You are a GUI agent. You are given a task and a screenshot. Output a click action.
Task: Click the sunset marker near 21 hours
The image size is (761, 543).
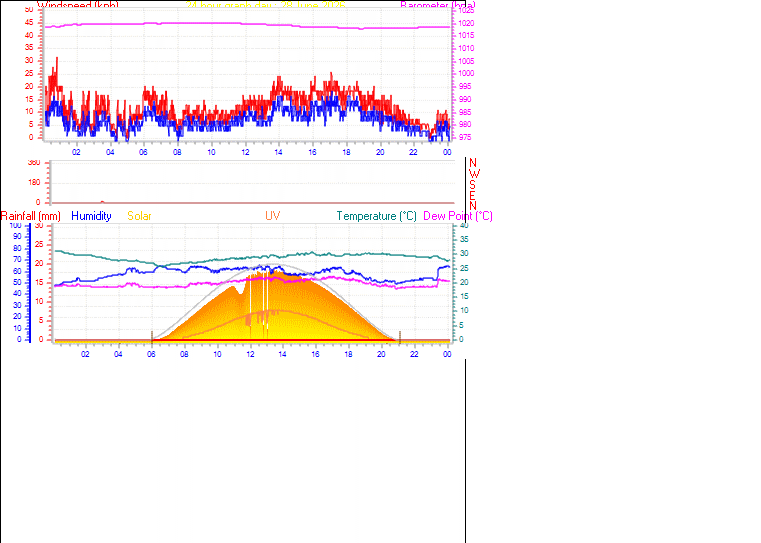click(400, 337)
